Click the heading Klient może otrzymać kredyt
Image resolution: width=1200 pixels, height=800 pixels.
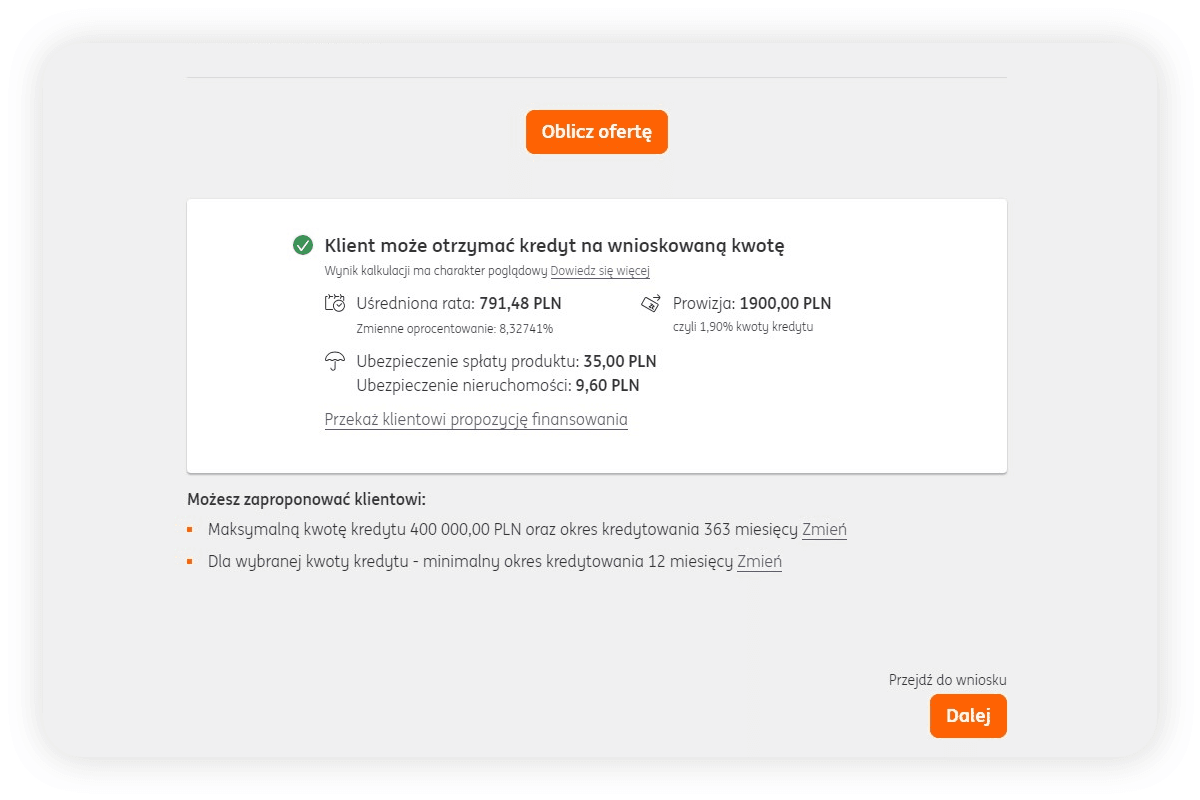(x=554, y=246)
